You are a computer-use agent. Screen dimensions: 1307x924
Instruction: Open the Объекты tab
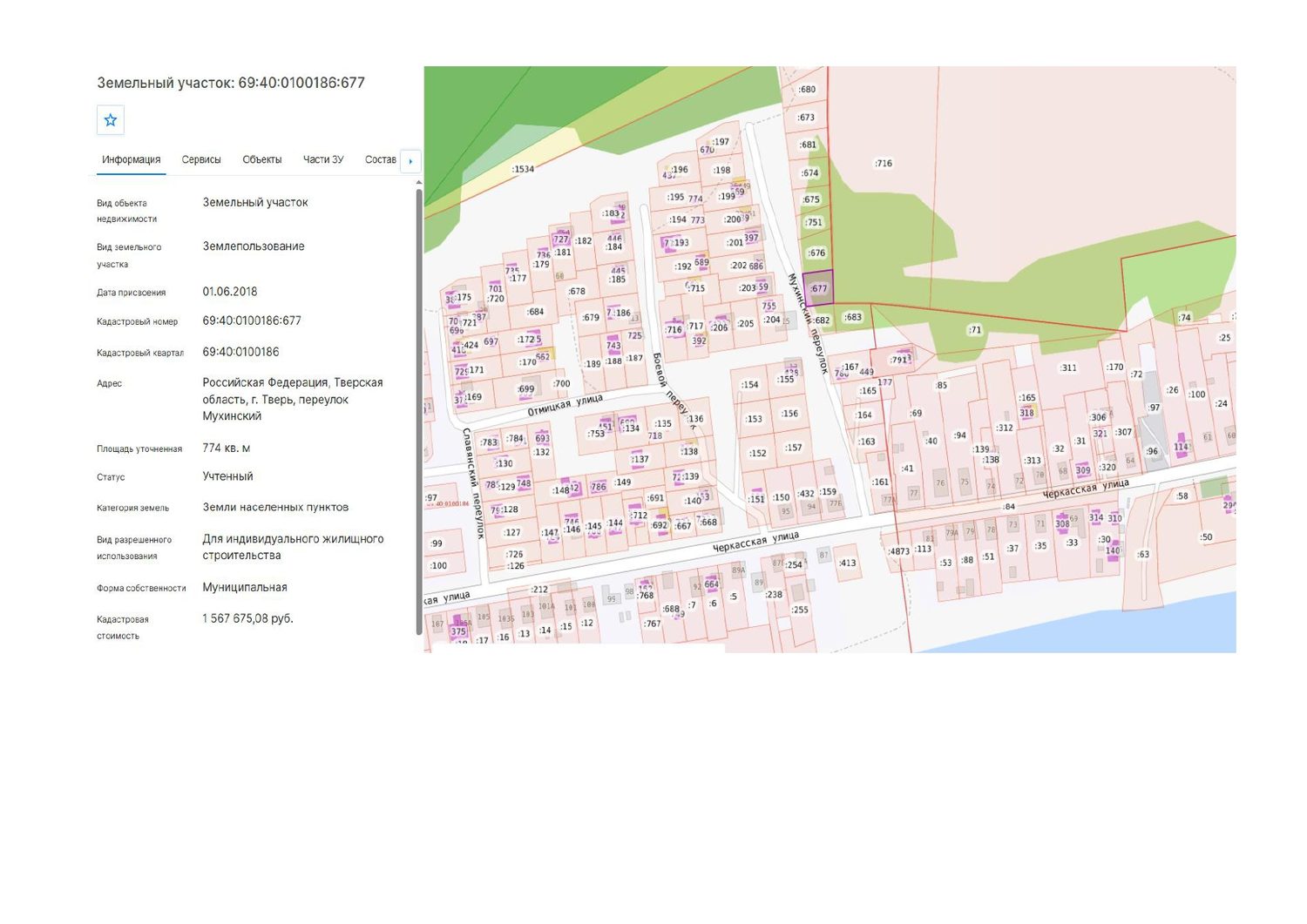coord(262,160)
